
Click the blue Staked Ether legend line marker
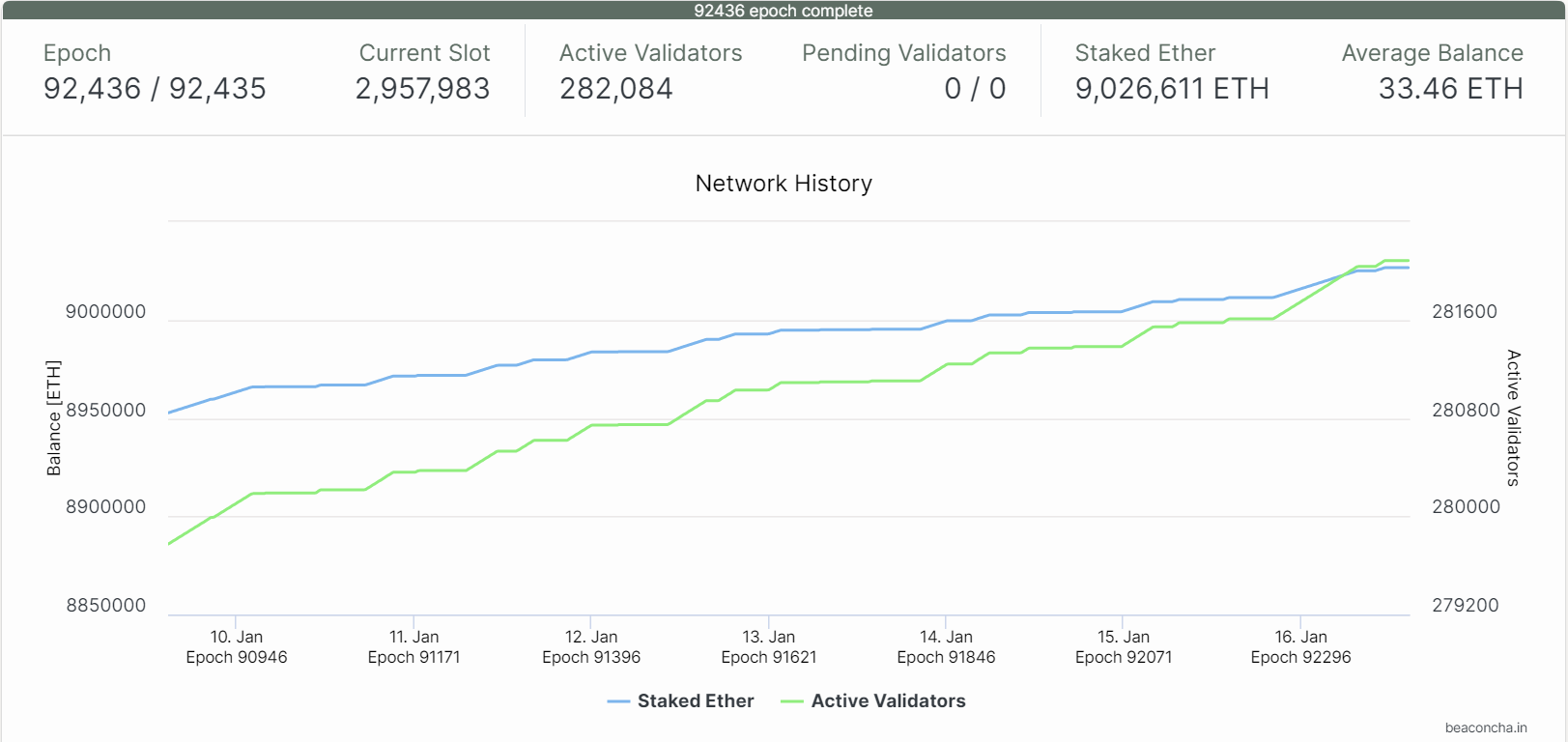(x=618, y=701)
